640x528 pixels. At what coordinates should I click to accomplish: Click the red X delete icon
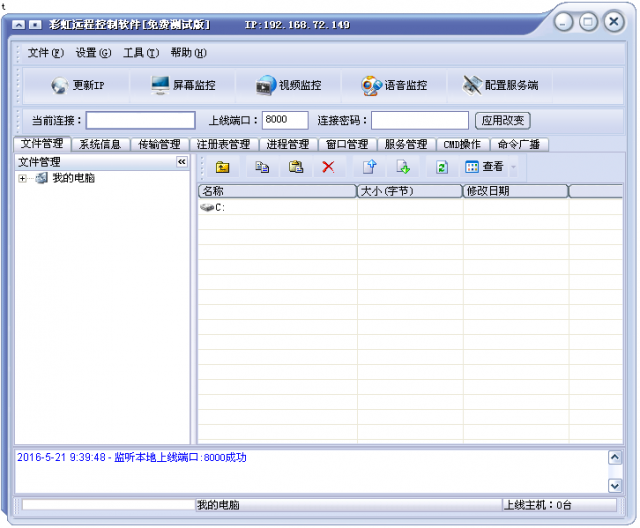coord(328,167)
